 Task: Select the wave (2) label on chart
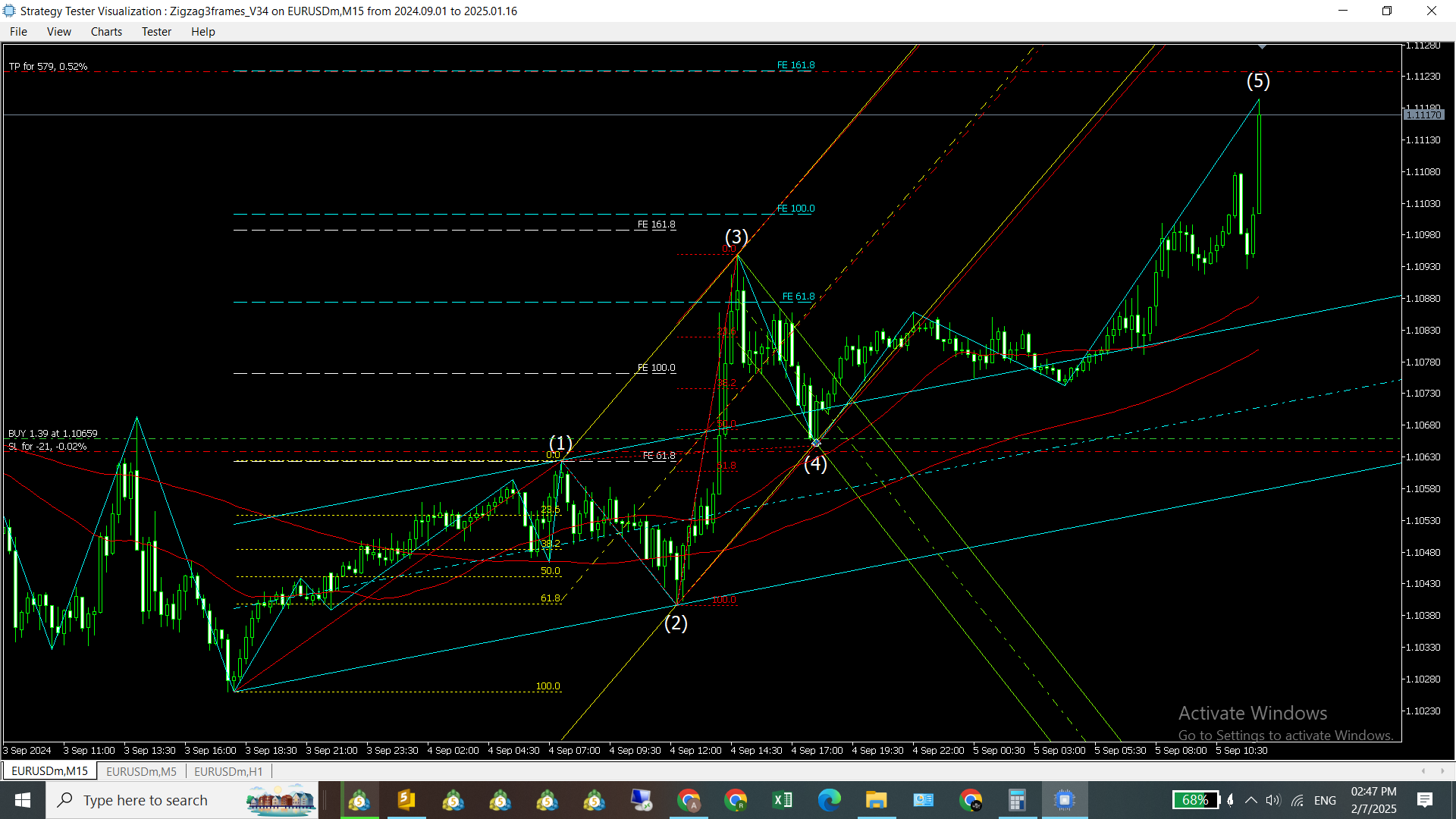(x=676, y=623)
